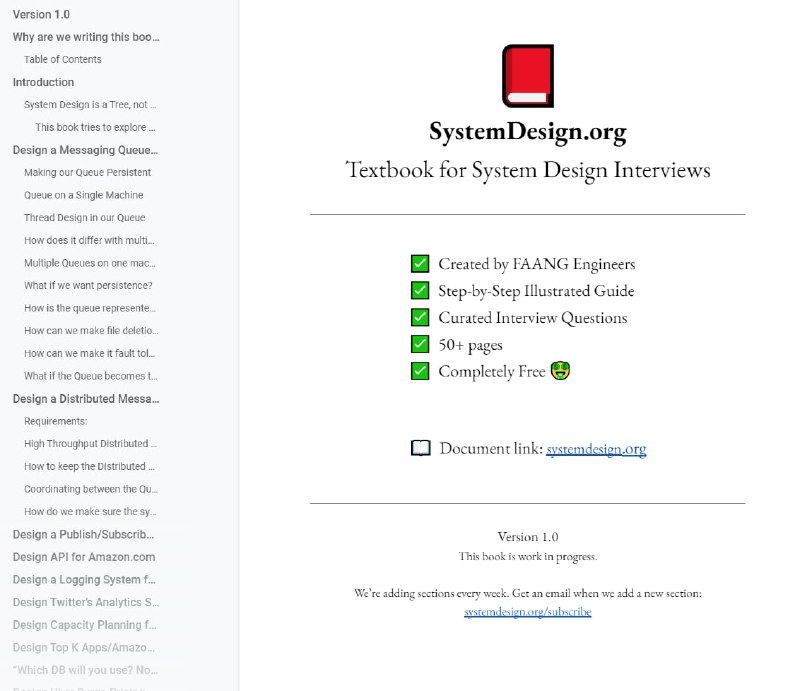Select Design a Messaging Queue outline heading
Image resolution: width=800 pixels, height=691 pixels.
coord(85,150)
